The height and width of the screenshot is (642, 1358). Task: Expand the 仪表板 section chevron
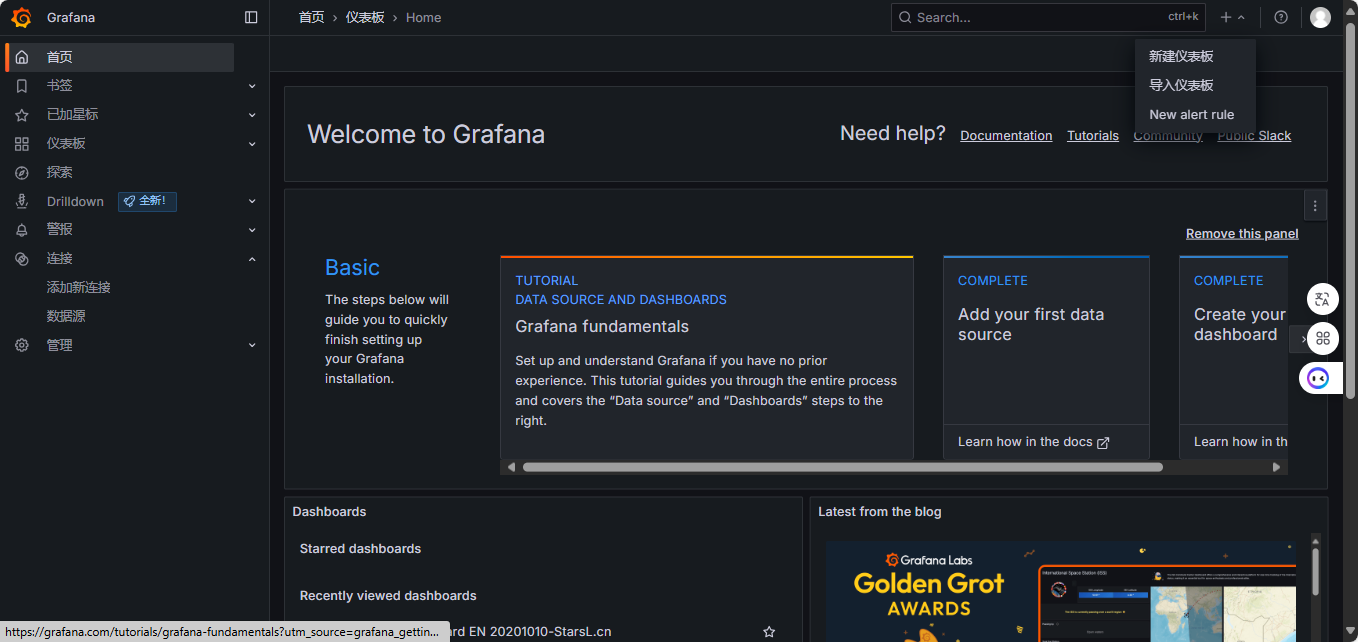click(x=252, y=144)
